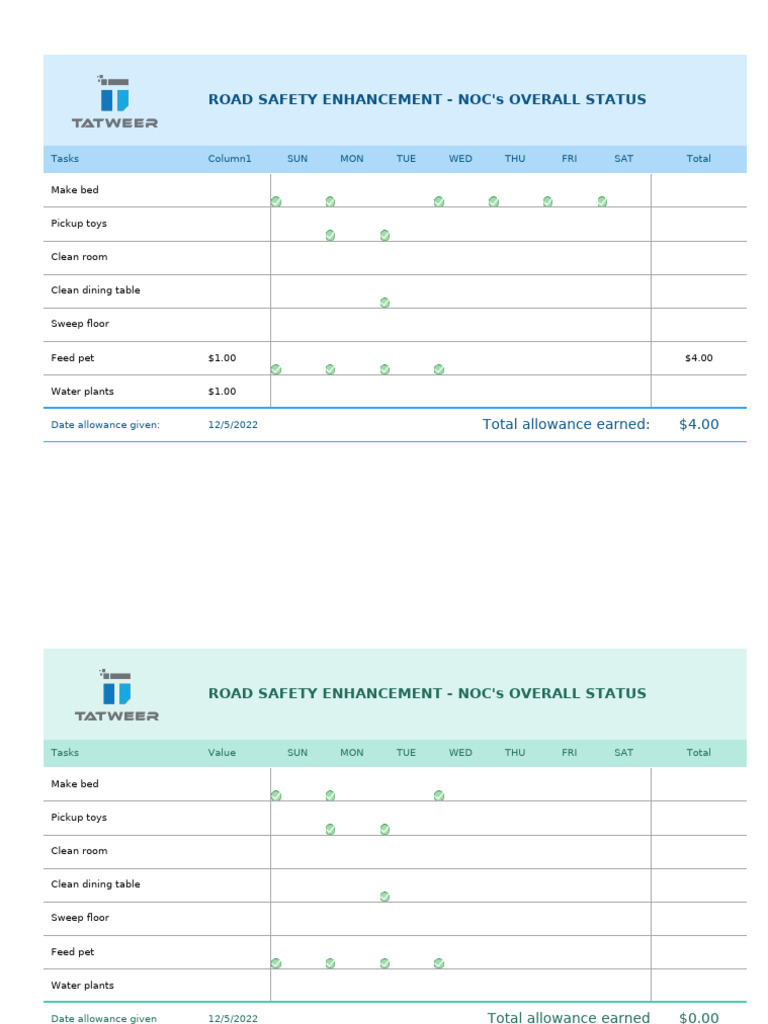Click Feed pet task name in green table
The width and height of the screenshot is (768, 1024).
click(x=72, y=952)
